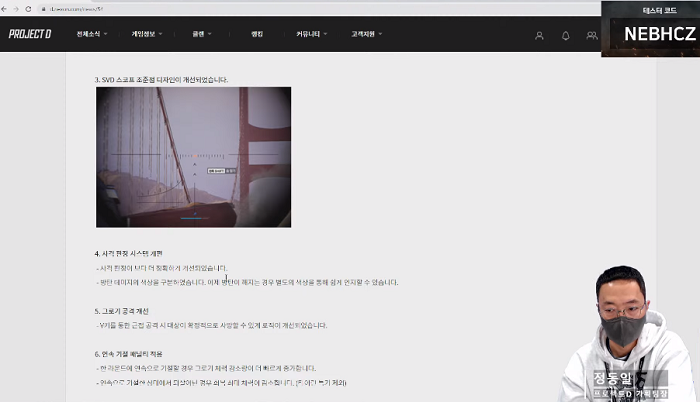The height and width of the screenshot is (402, 700).
Task: Click the SVD scope screenshot image
Action: click(193, 156)
